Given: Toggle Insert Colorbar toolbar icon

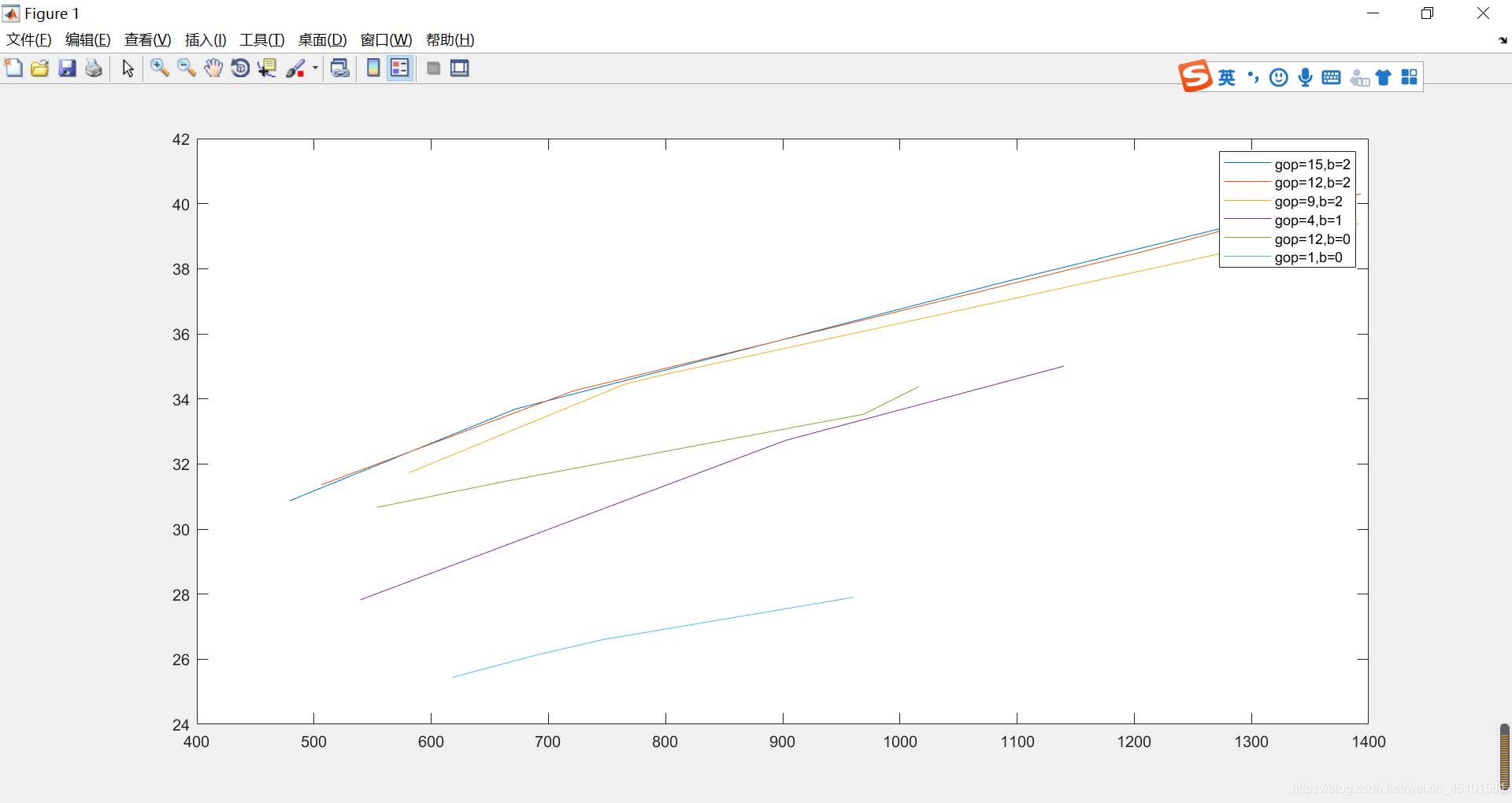Looking at the screenshot, I should point(373,68).
